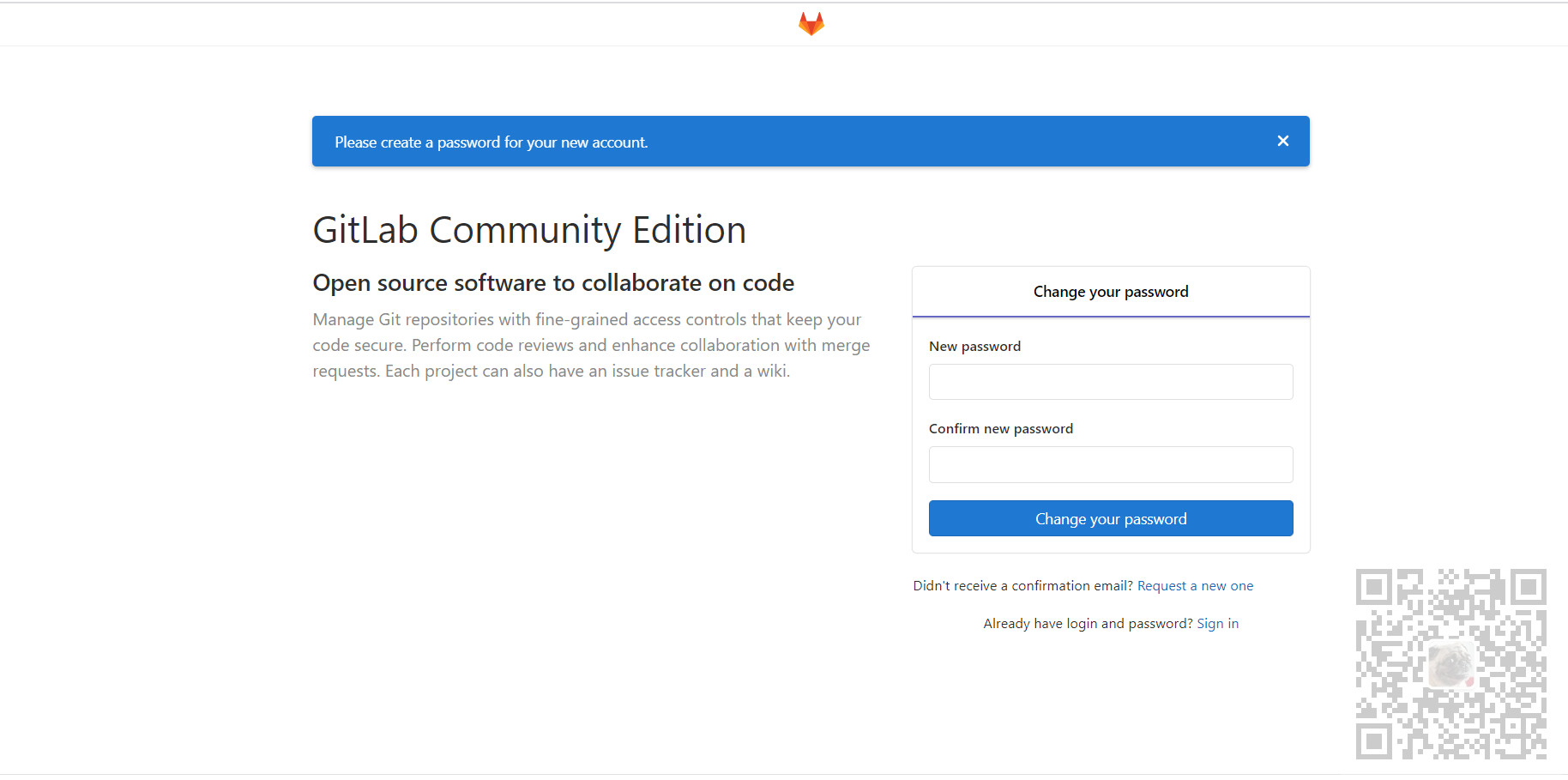The width and height of the screenshot is (1568, 780).
Task: Open the Request a new one link
Action: coord(1195,586)
